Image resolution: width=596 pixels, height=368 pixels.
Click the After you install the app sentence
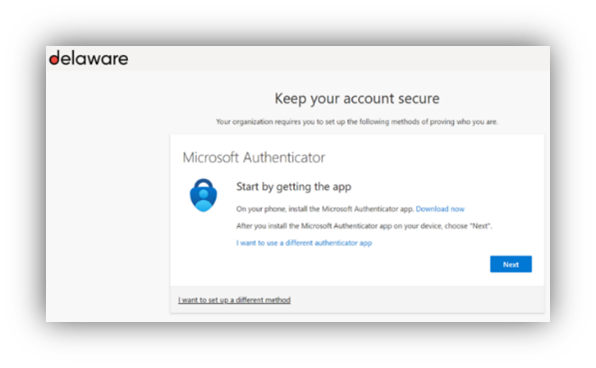[x=364, y=226]
